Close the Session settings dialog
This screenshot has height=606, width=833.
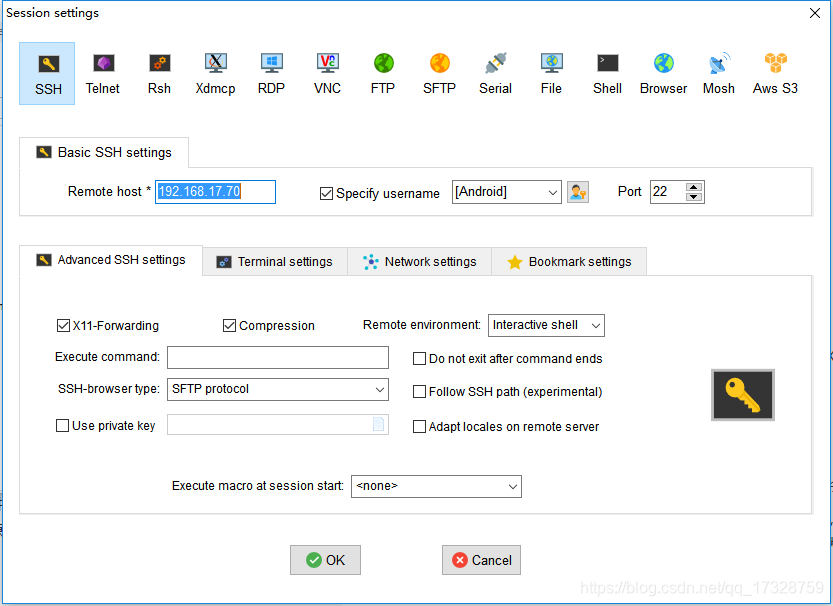point(815,13)
